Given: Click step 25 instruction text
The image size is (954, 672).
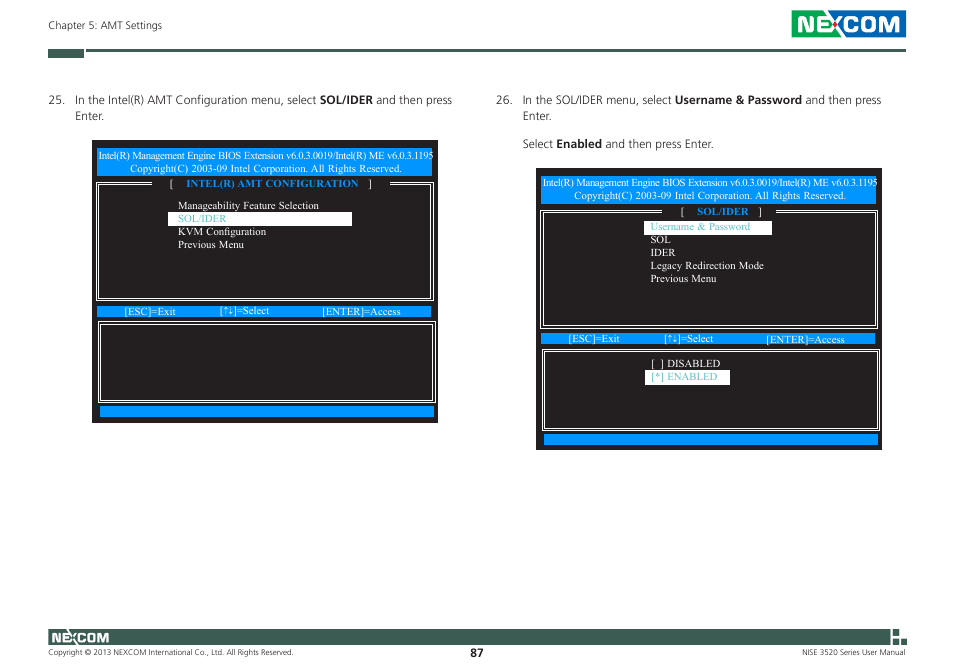Looking at the screenshot, I should click(x=263, y=108).
